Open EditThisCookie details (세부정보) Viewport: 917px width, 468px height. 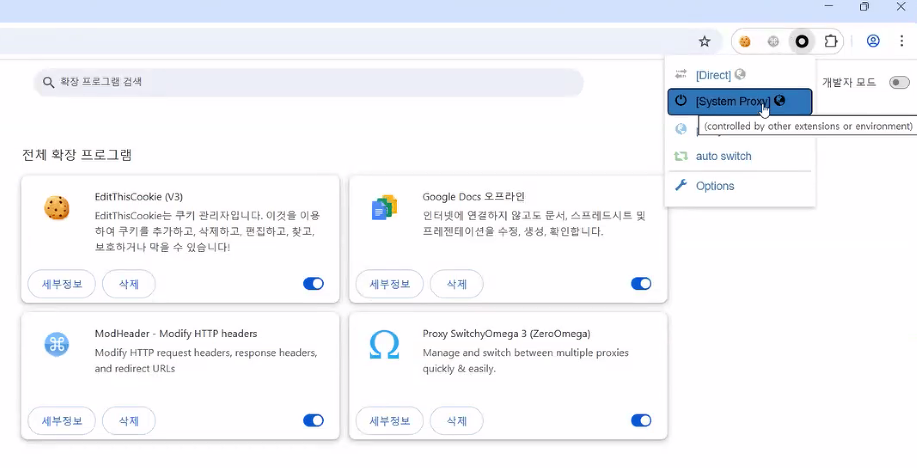click(61, 284)
